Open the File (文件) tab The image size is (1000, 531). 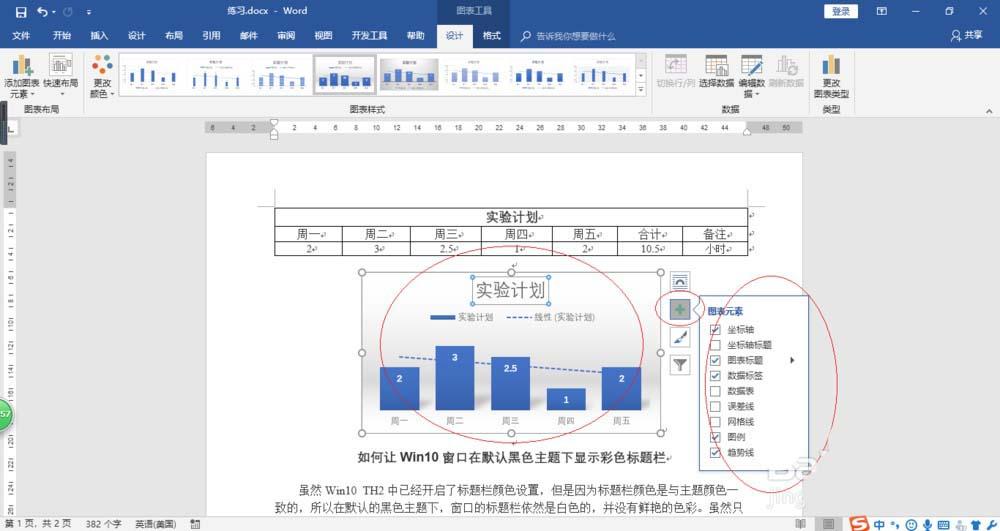click(x=21, y=36)
